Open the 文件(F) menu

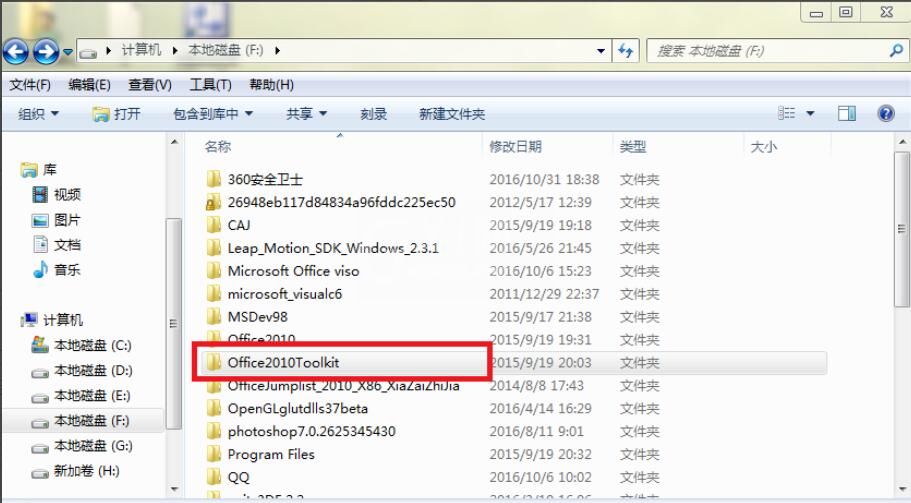[30, 85]
